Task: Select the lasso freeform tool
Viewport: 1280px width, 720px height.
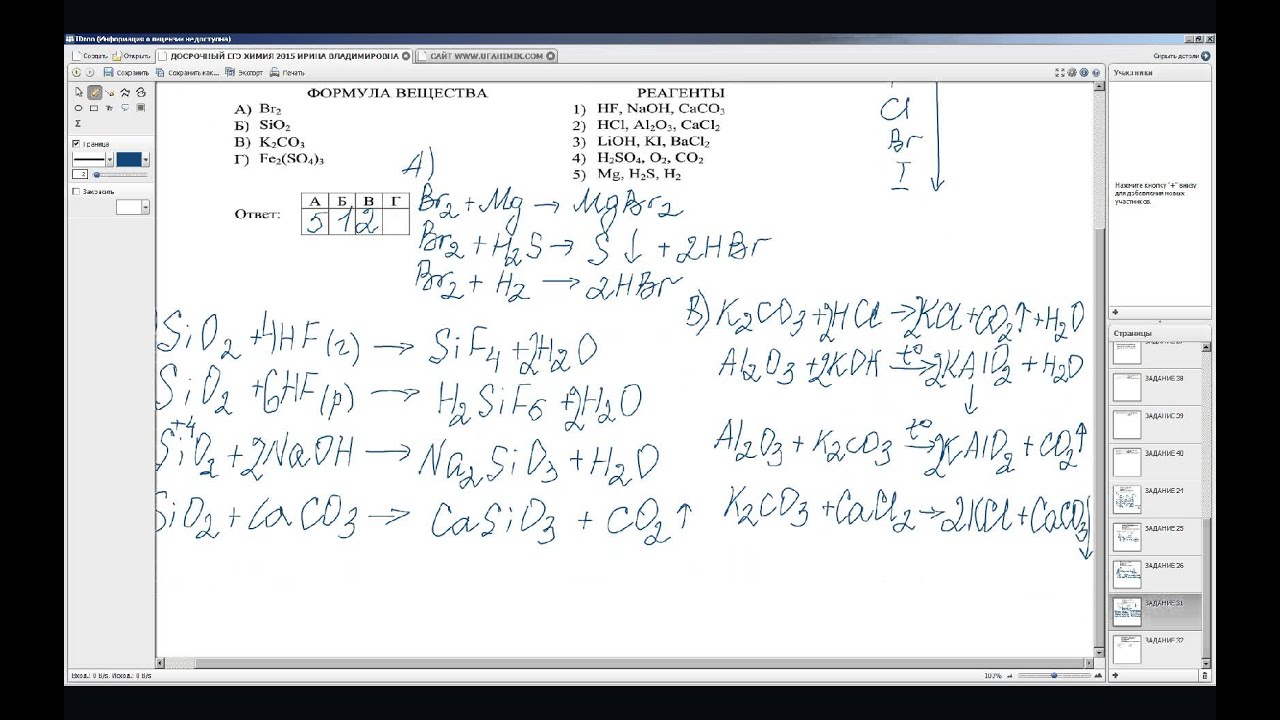Action: (141, 92)
